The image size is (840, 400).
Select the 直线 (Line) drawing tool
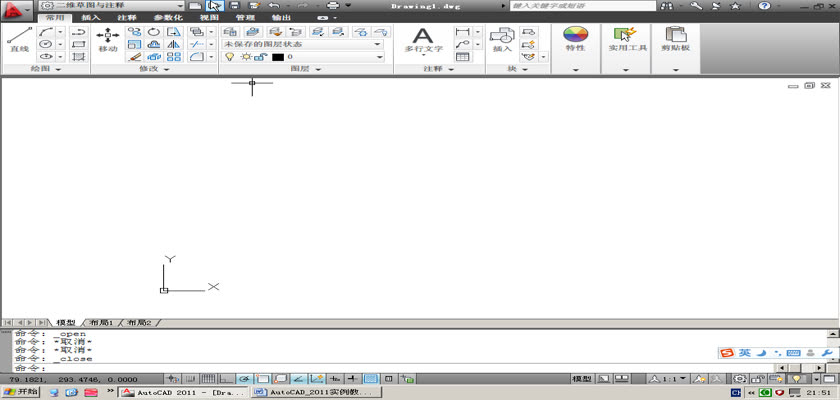point(18,40)
